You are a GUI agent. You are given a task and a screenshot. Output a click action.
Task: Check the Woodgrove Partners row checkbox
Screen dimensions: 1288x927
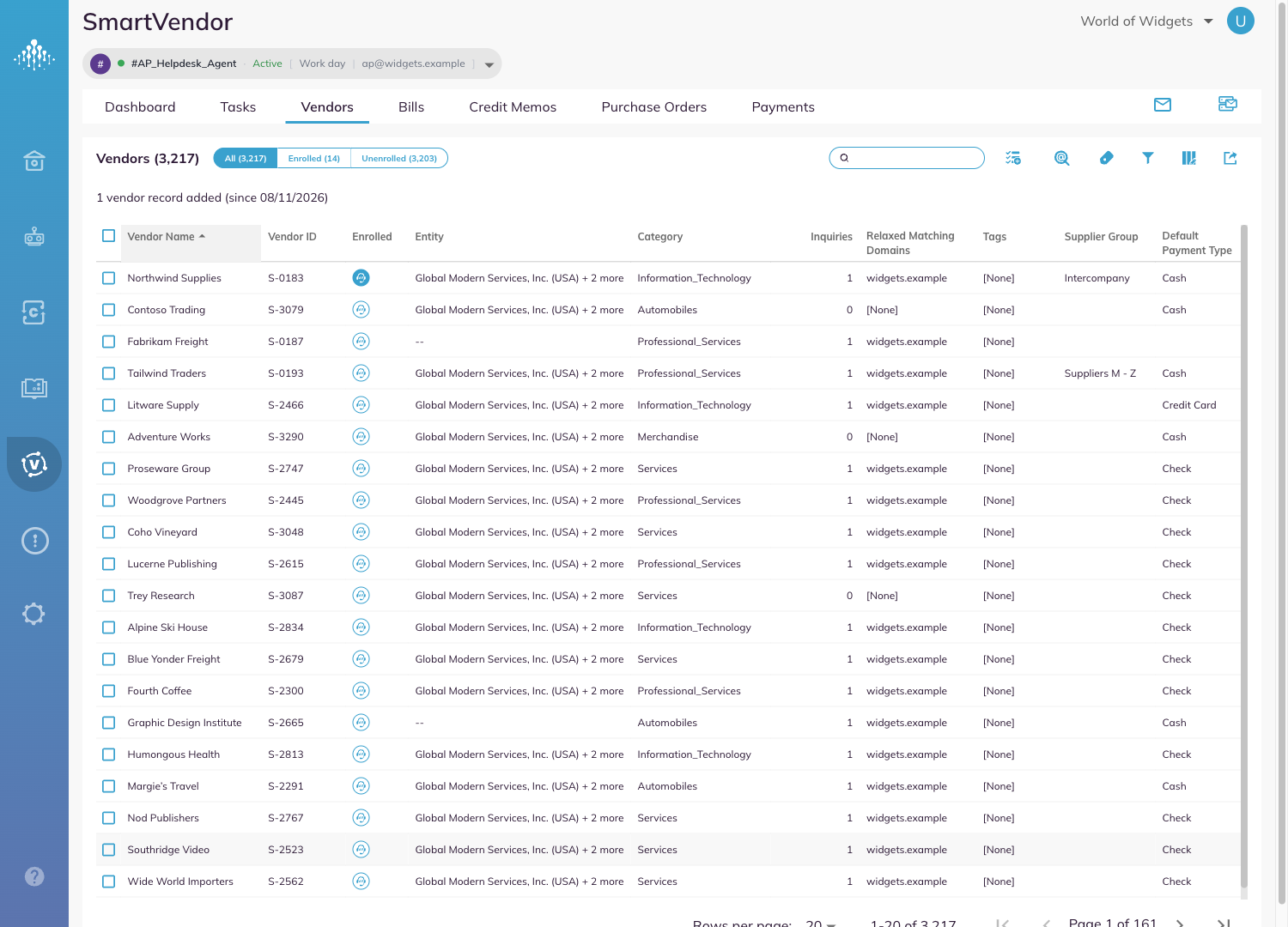click(x=109, y=500)
